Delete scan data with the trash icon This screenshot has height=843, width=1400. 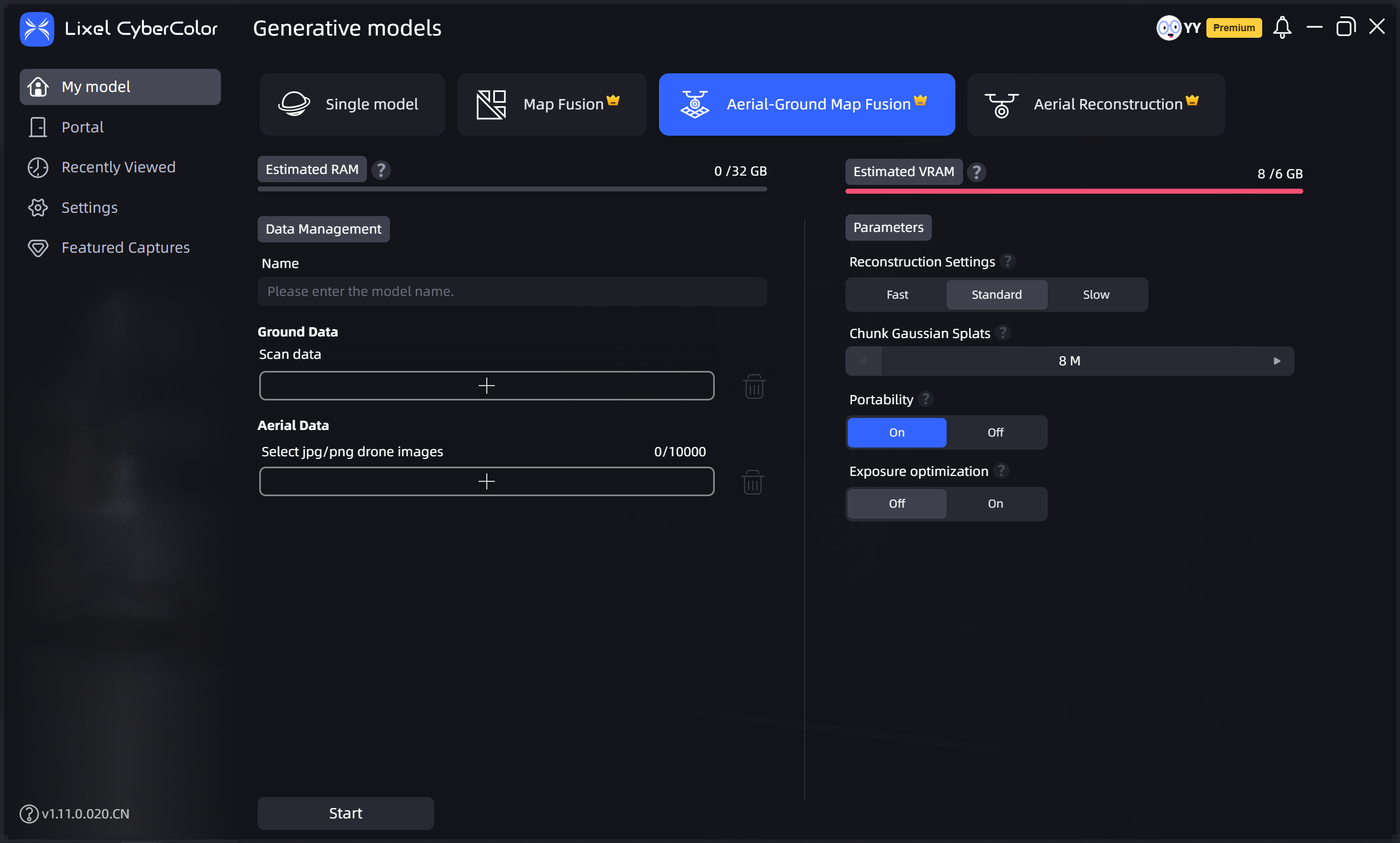click(754, 386)
